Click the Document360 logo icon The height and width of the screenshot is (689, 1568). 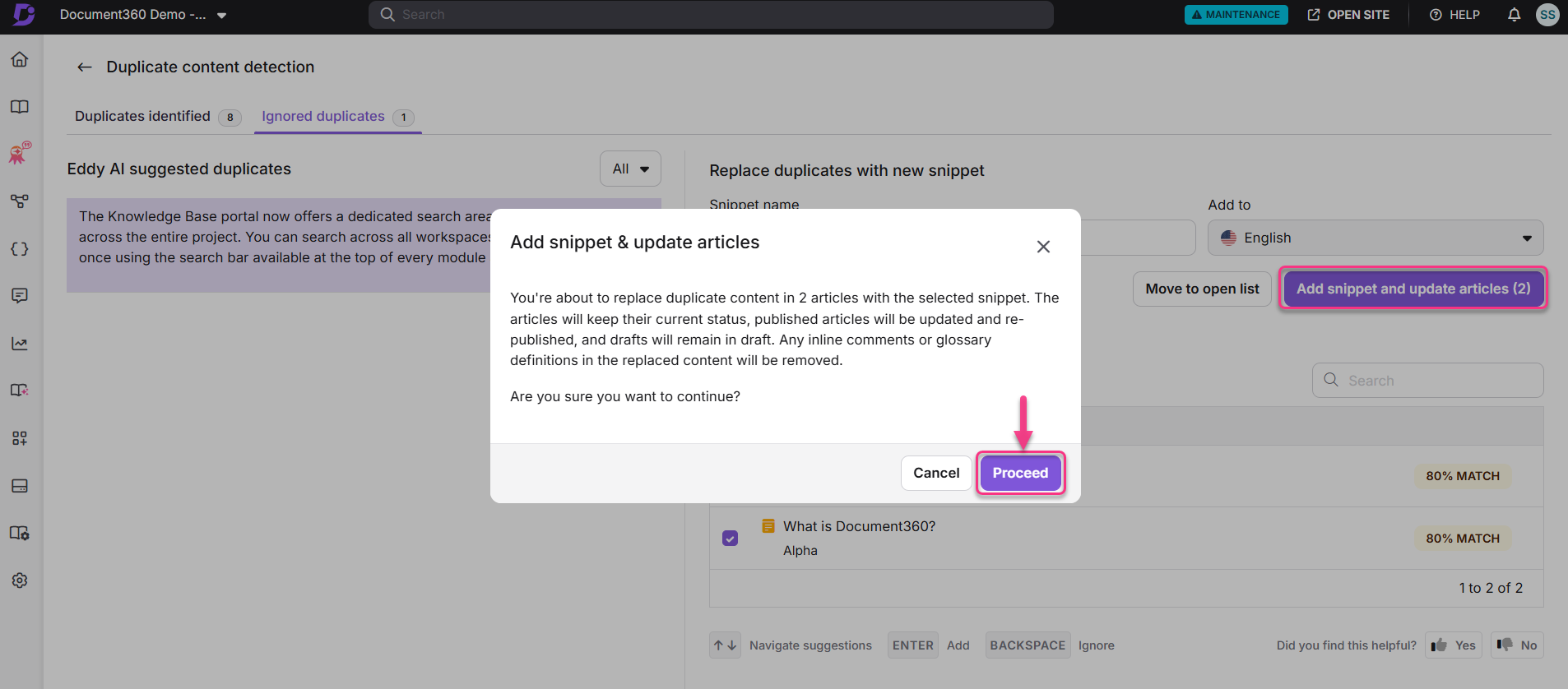[x=24, y=14]
